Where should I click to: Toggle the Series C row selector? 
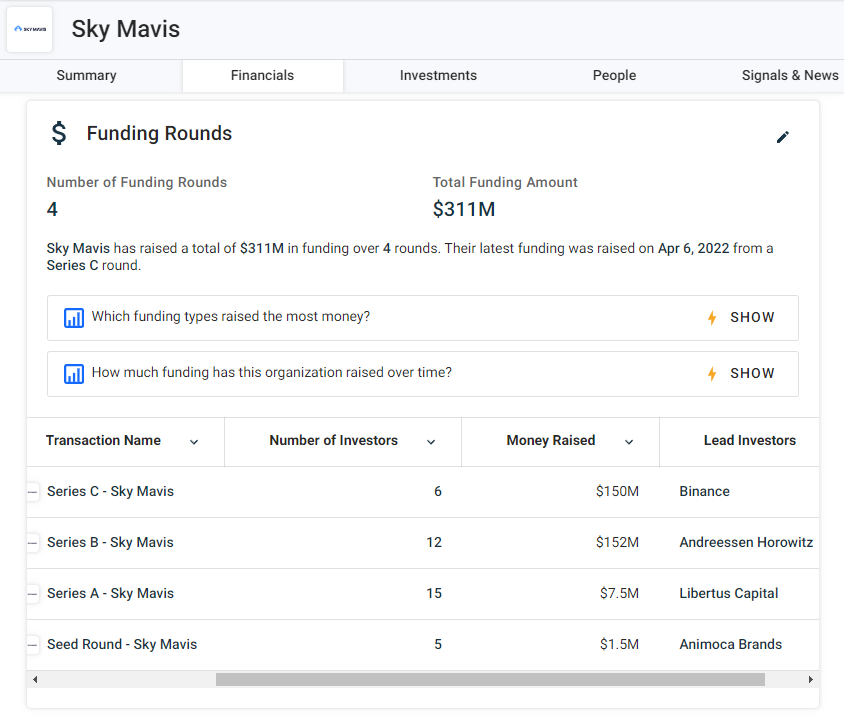[x=32, y=492]
